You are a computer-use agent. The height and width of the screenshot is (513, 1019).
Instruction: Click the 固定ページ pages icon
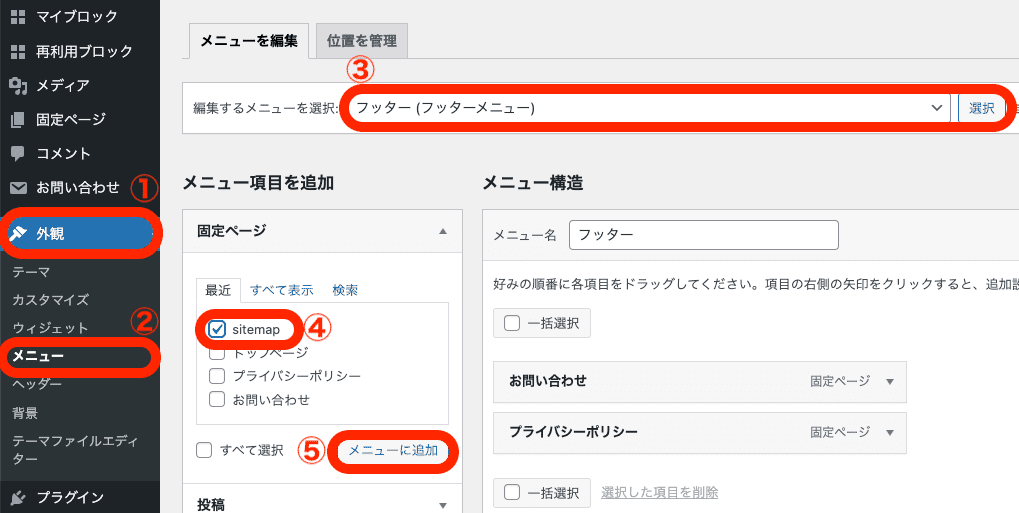pyautogui.click(x=18, y=120)
